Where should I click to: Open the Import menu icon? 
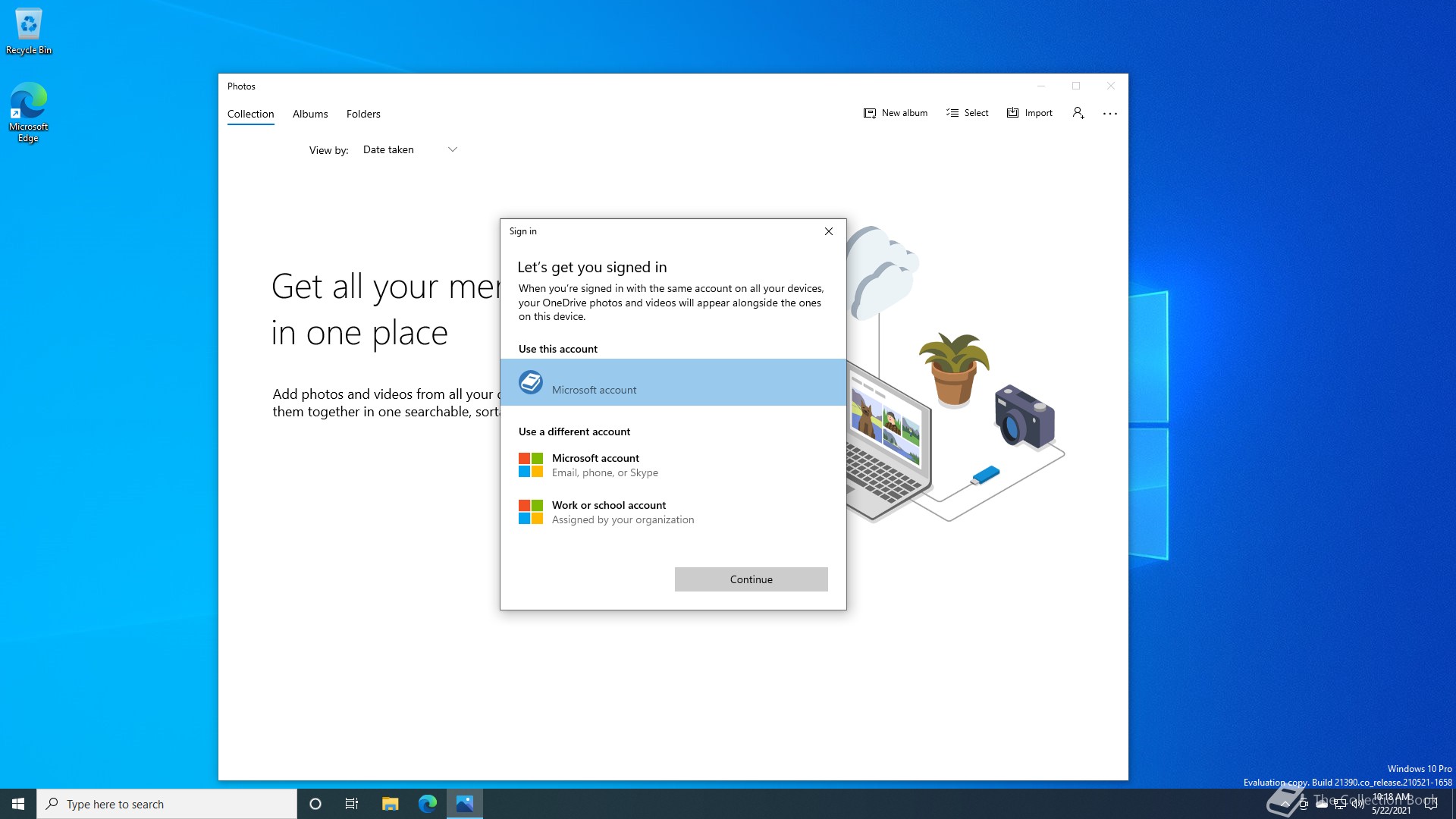coord(1013,112)
